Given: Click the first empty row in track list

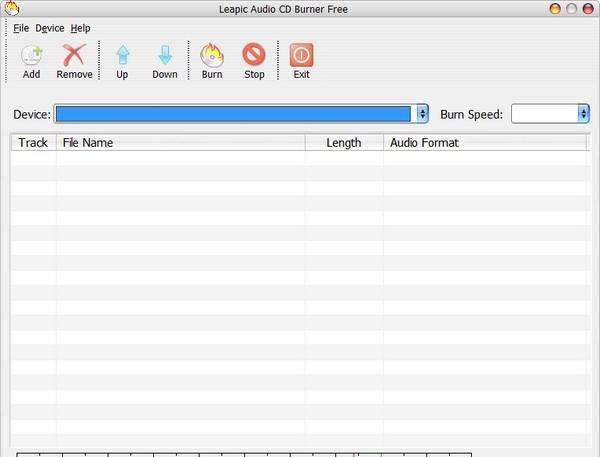Looking at the screenshot, I should (298, 158).
